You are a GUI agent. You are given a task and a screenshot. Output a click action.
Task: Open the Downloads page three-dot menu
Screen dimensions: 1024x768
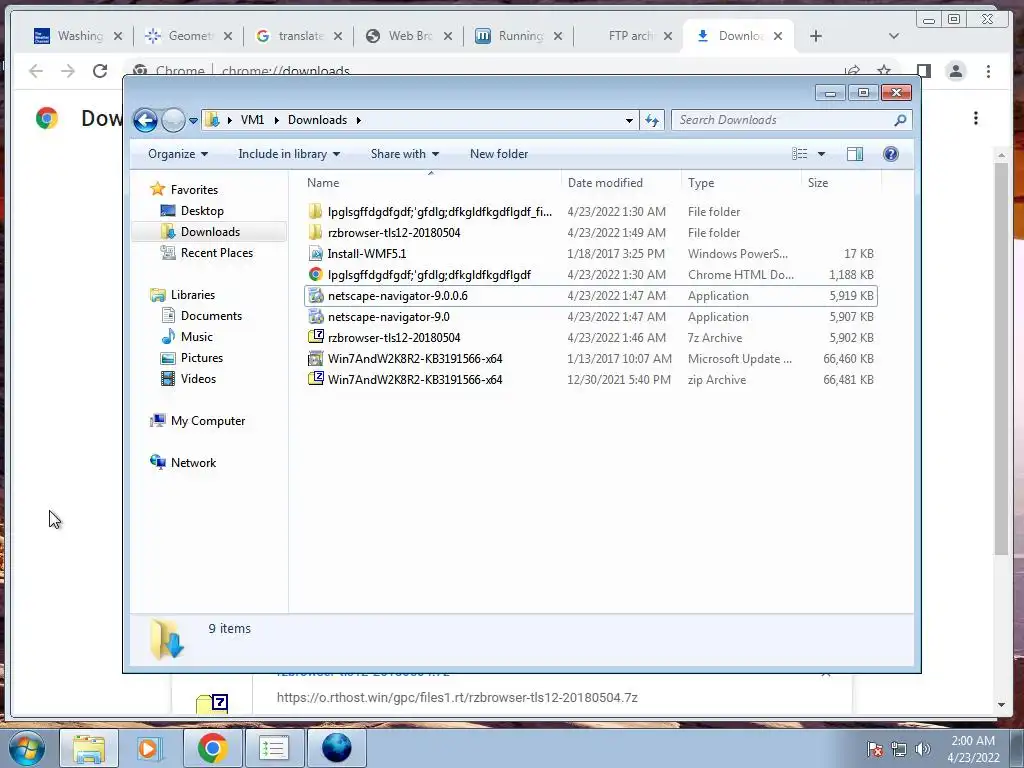(x=976, y=118)
